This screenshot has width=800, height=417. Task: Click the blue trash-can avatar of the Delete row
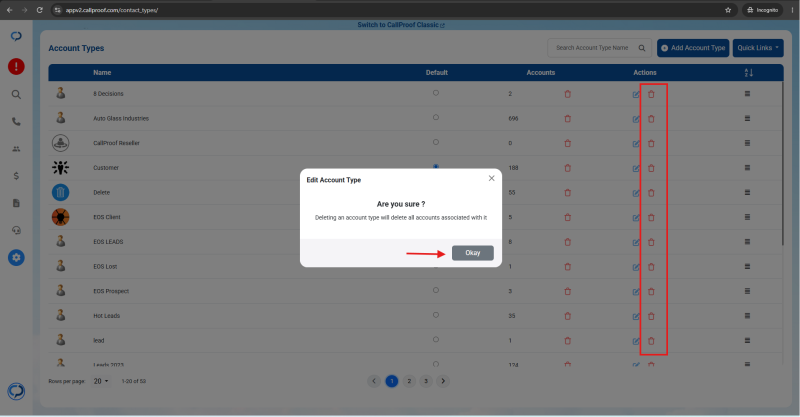[x=60, y=192]
